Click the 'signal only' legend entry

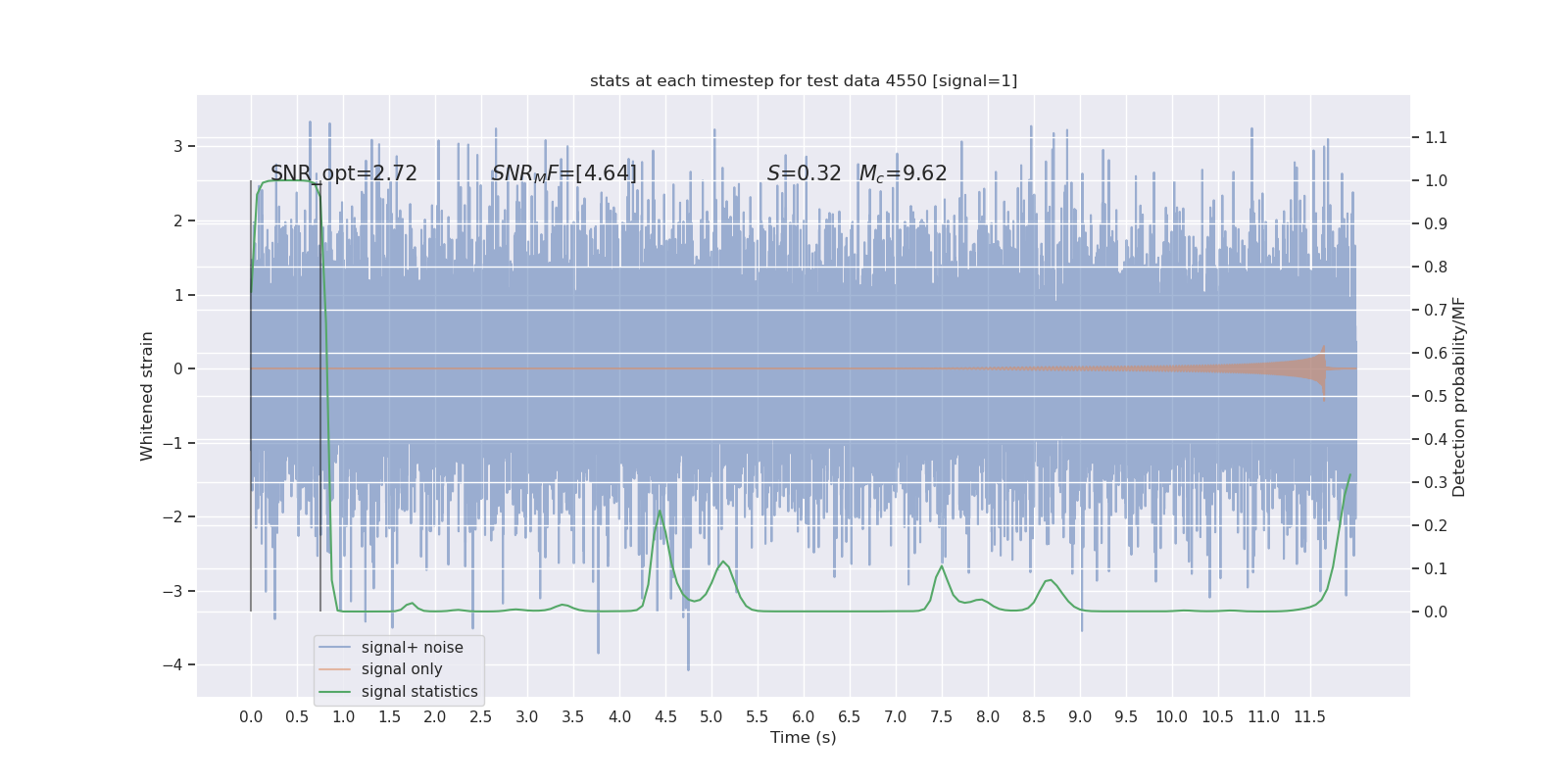tap(402, 669)
